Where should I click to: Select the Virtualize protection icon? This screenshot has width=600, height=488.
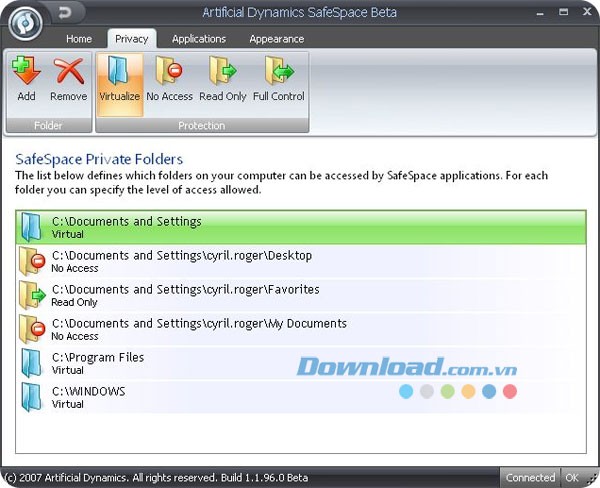click(119, 74)
